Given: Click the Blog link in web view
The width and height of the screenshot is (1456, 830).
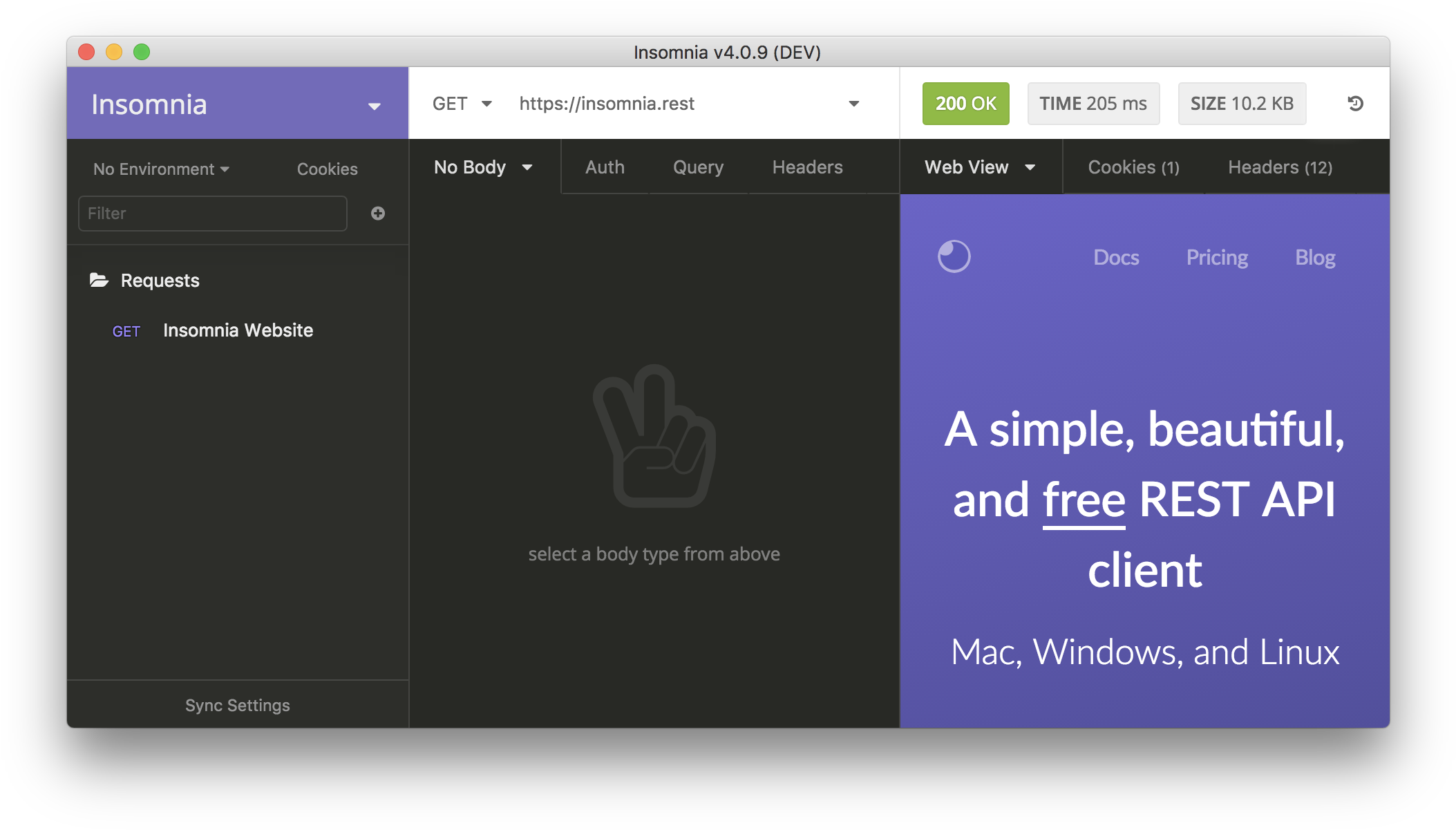Looking at the screenshot, I should tap(1315, 257).
